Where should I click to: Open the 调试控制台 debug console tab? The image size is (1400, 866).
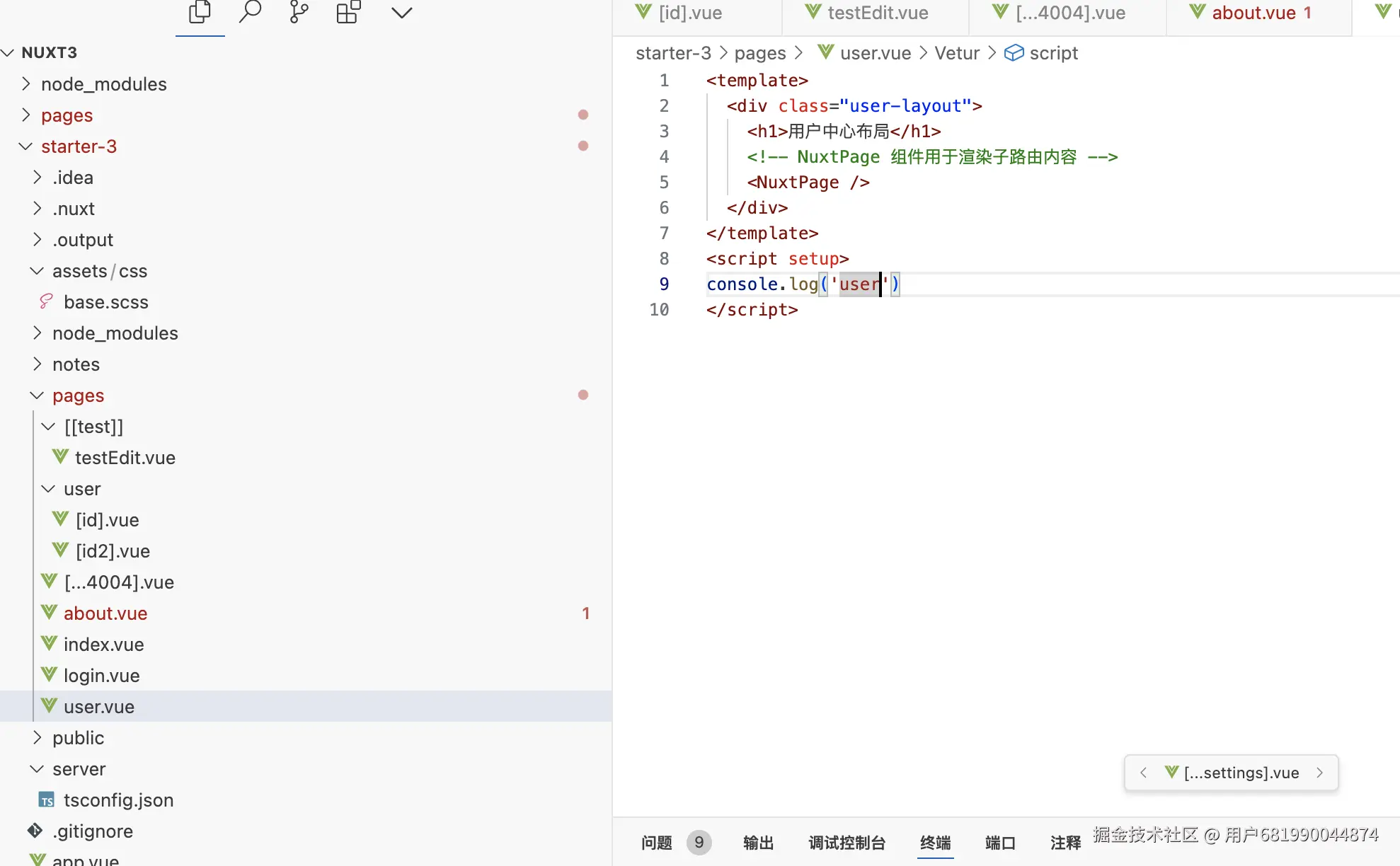[847, 843]
